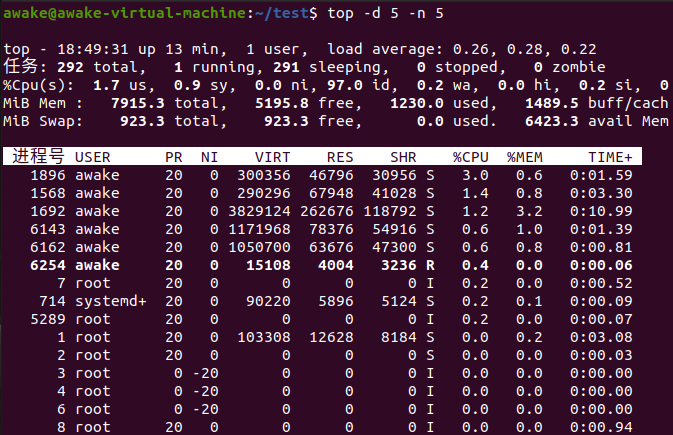This screenshot has height=435, width=673.
Task: Click the NI column header
Action: point(209,157)
